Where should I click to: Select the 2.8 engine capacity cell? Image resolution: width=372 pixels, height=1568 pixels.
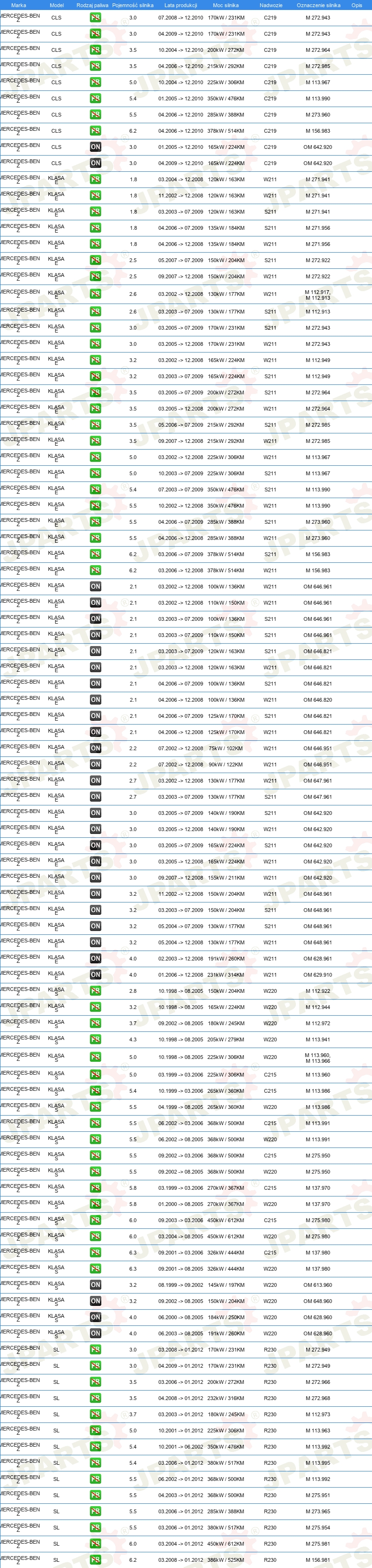[x=133, y=991]
